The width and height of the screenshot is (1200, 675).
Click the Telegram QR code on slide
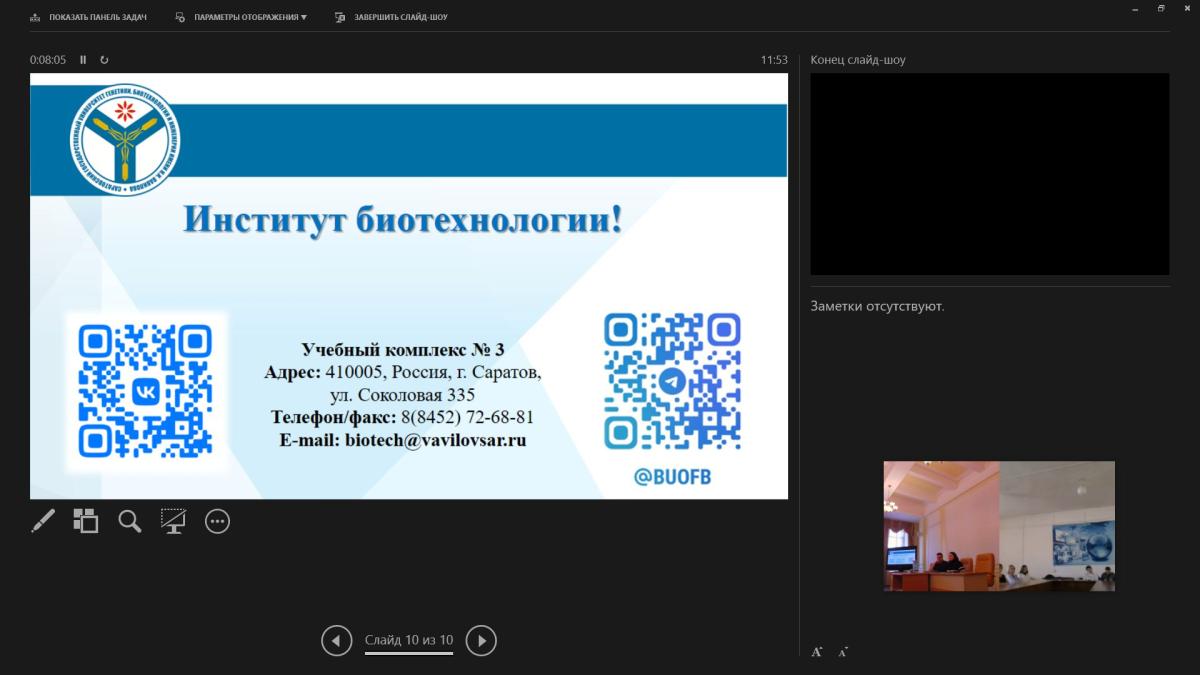pos(672,381)
